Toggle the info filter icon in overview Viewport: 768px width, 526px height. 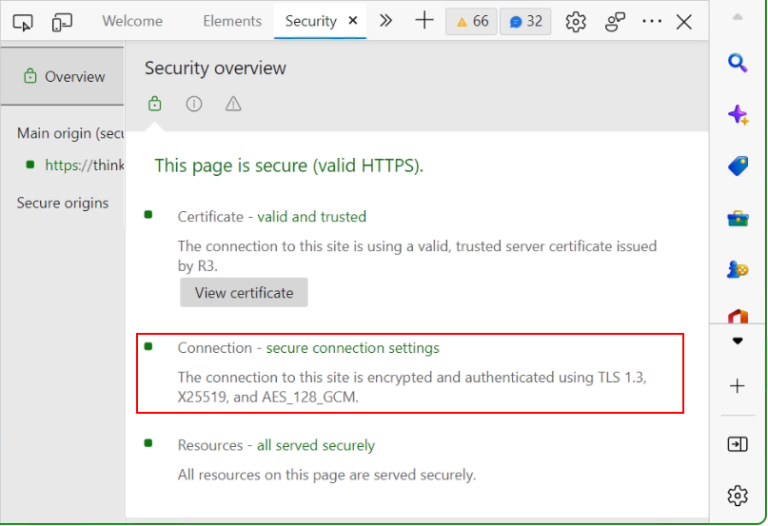click(194, 104)
